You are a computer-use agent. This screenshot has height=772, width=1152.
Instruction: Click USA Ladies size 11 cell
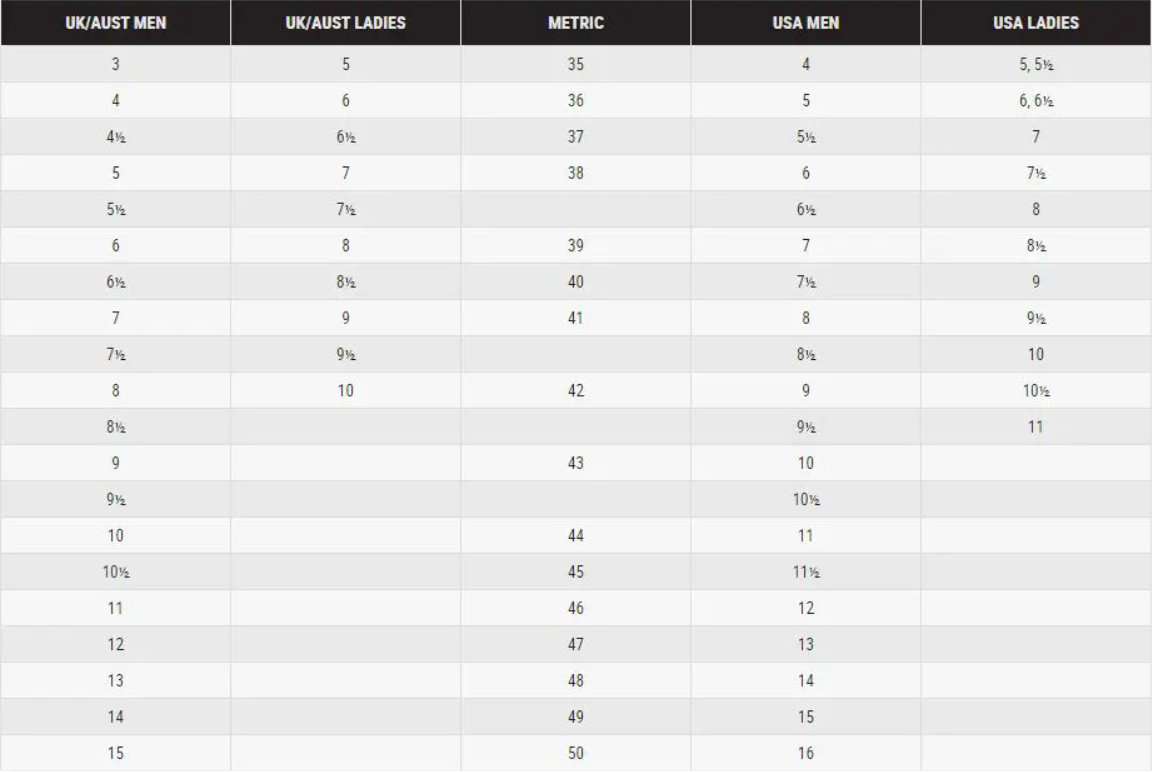[1035, 427]
